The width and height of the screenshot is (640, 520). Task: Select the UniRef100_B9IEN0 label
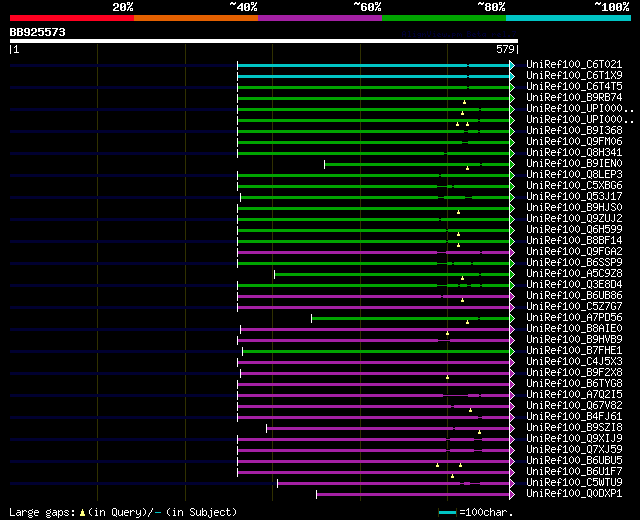click(574, 164)
